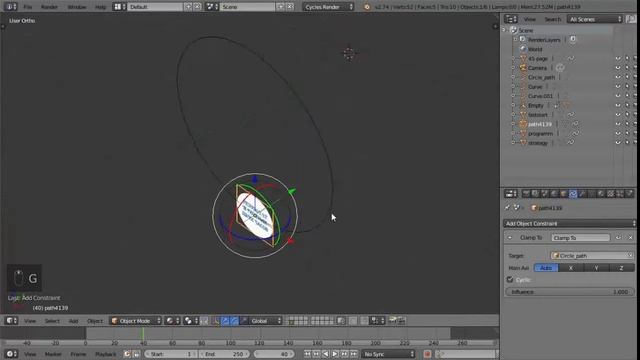
Task: Click the Clamp To constraint name field
Action: pos(580,238)
